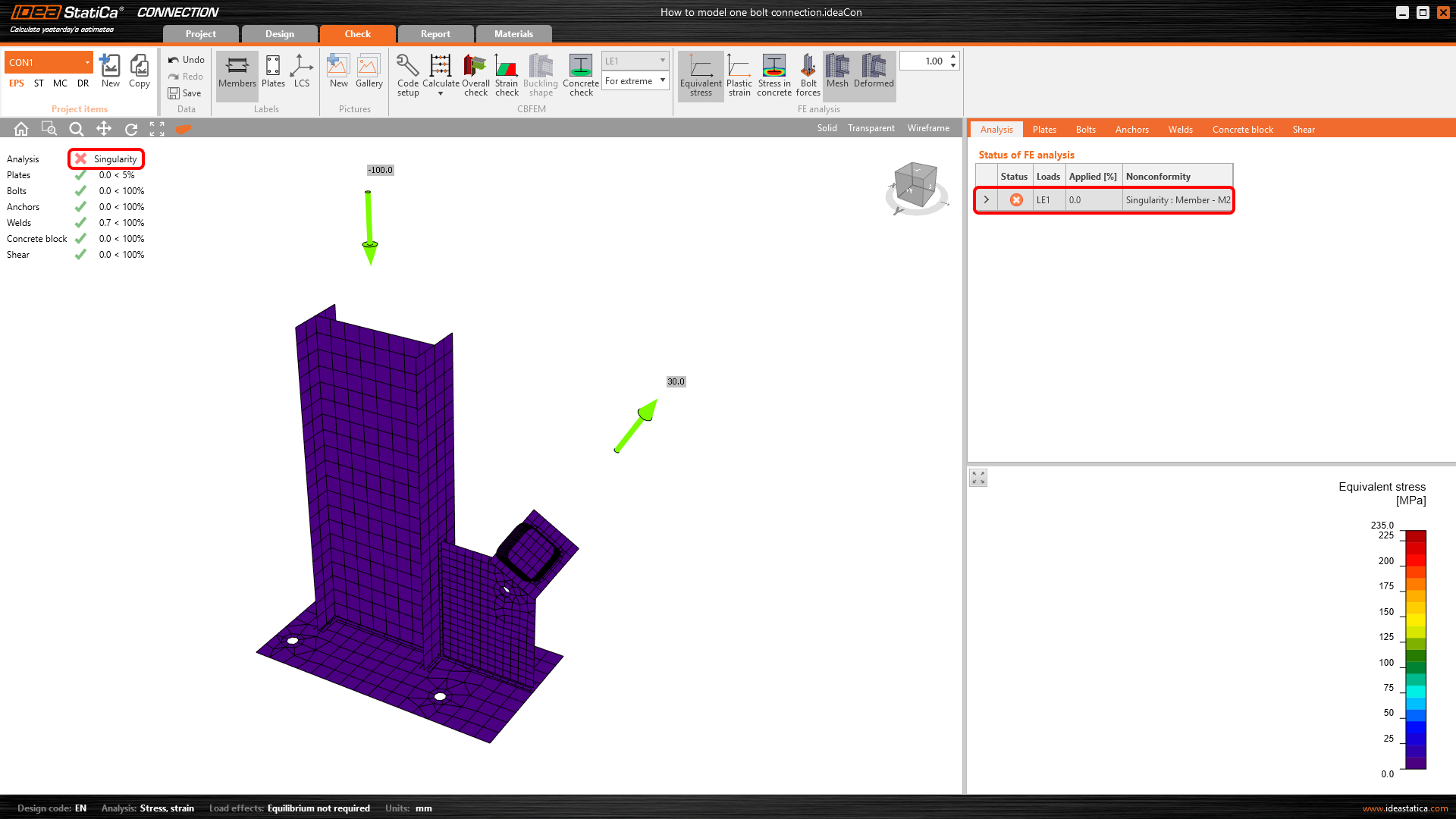
Task: Switch the view to Wireframe
Action: 928,128
